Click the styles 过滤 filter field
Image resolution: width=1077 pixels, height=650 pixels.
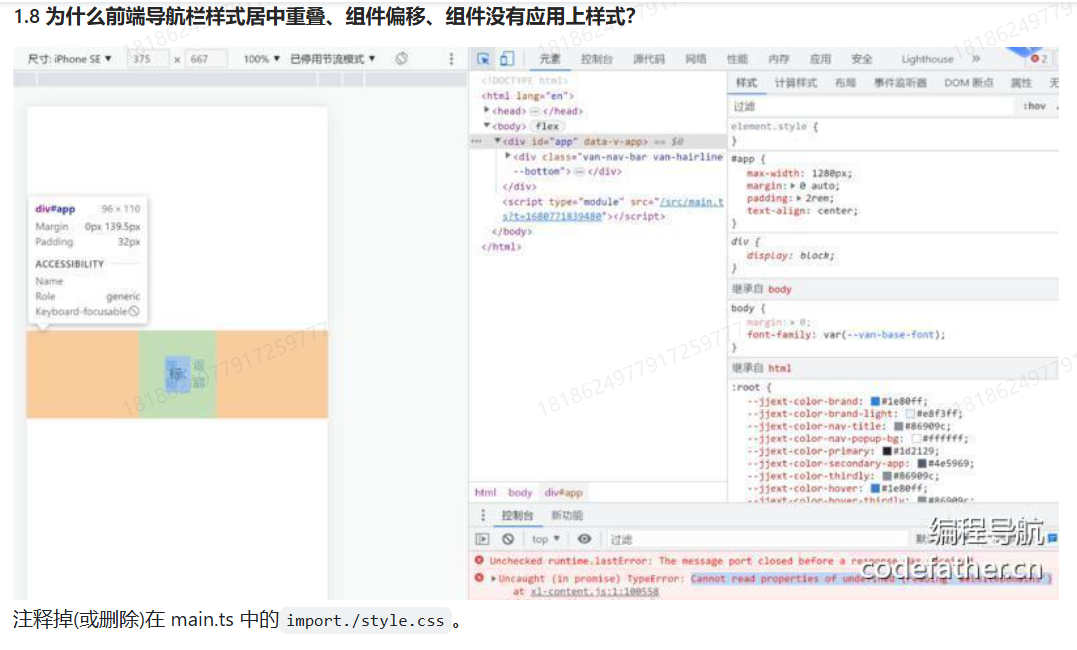(872, 107)
